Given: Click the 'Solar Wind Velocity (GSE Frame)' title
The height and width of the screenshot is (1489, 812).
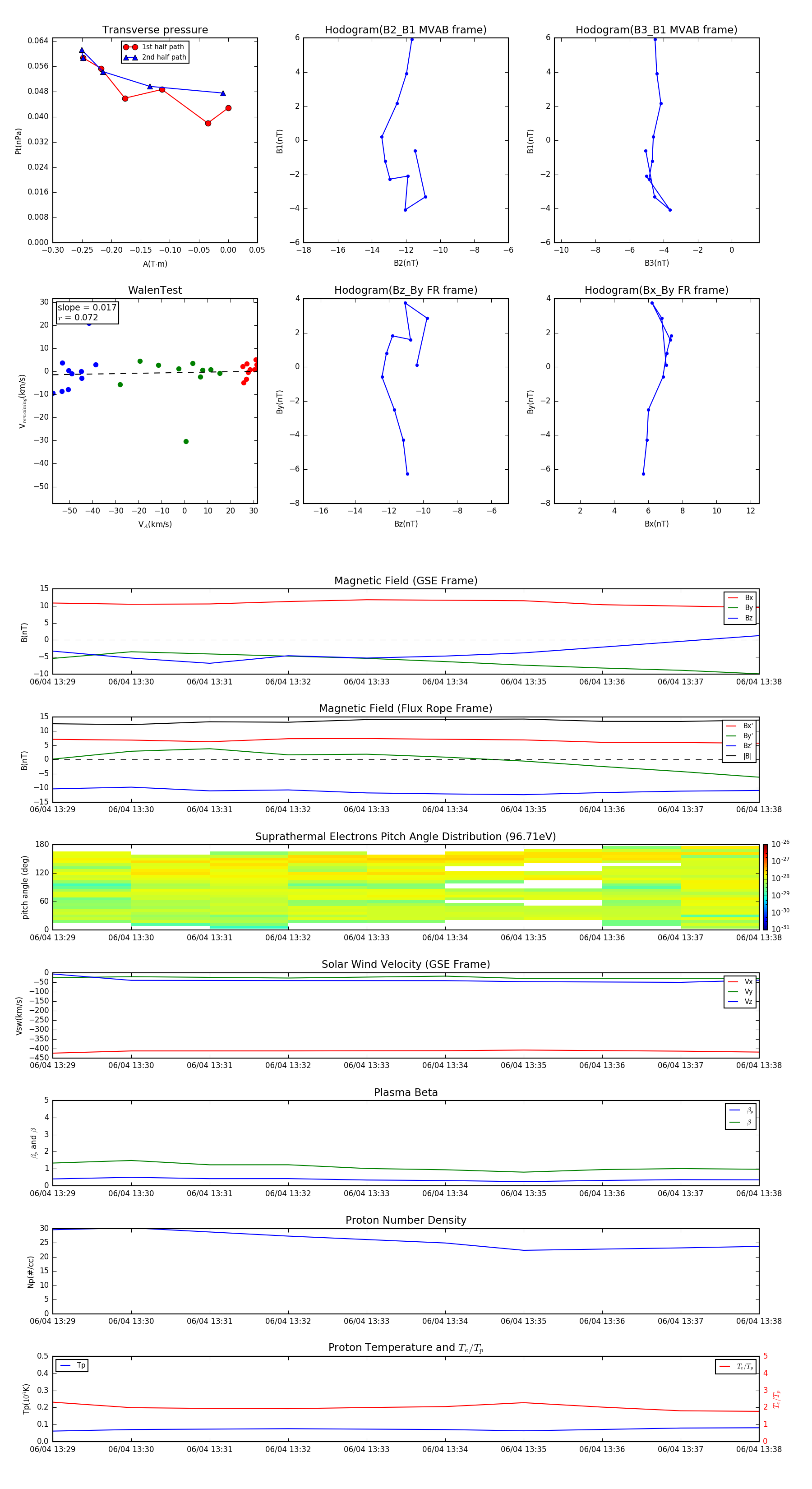Looking at the screenshot, I should click(406, 965).
